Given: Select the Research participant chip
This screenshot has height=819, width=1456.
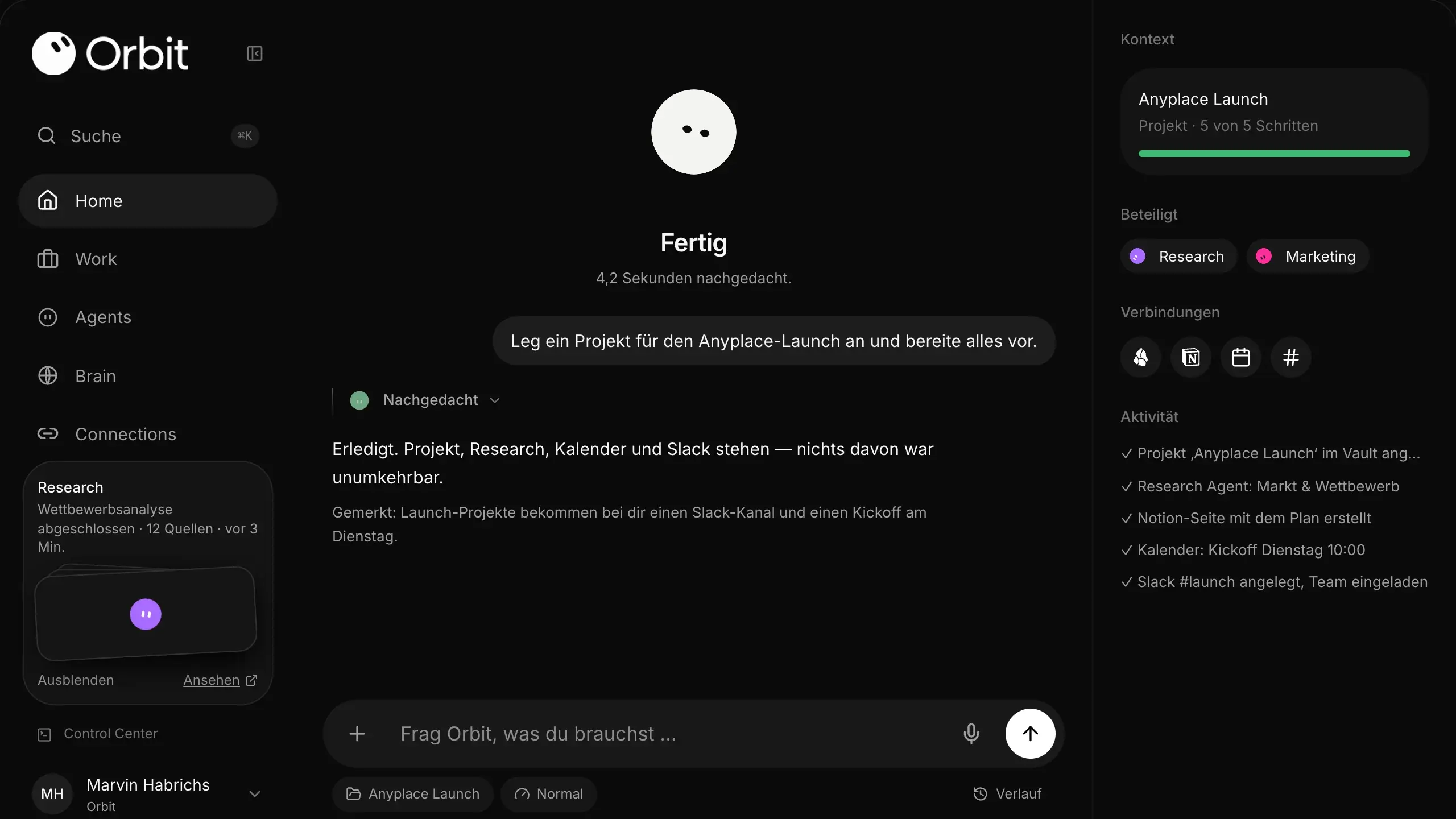Looking at the screenshot, I should (1178, 257).
